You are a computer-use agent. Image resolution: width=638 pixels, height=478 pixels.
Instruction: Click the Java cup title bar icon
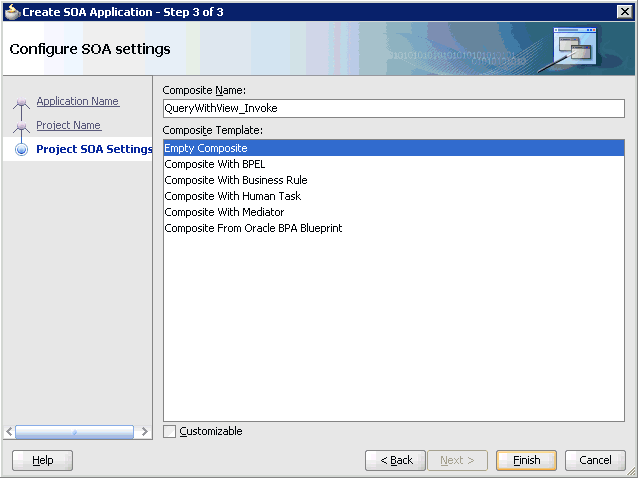[x=12, y=12]
